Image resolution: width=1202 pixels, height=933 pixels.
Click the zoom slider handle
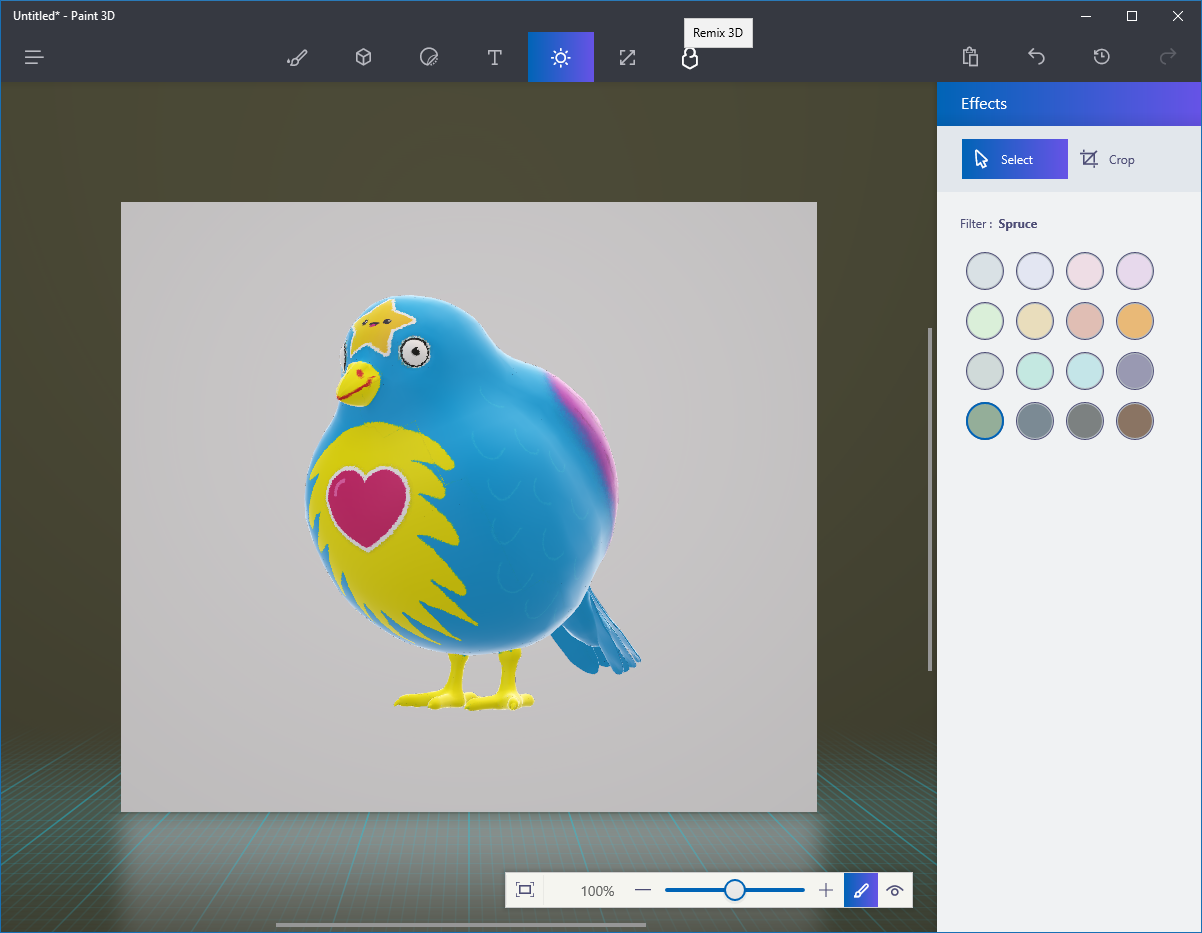pos(735,890)
